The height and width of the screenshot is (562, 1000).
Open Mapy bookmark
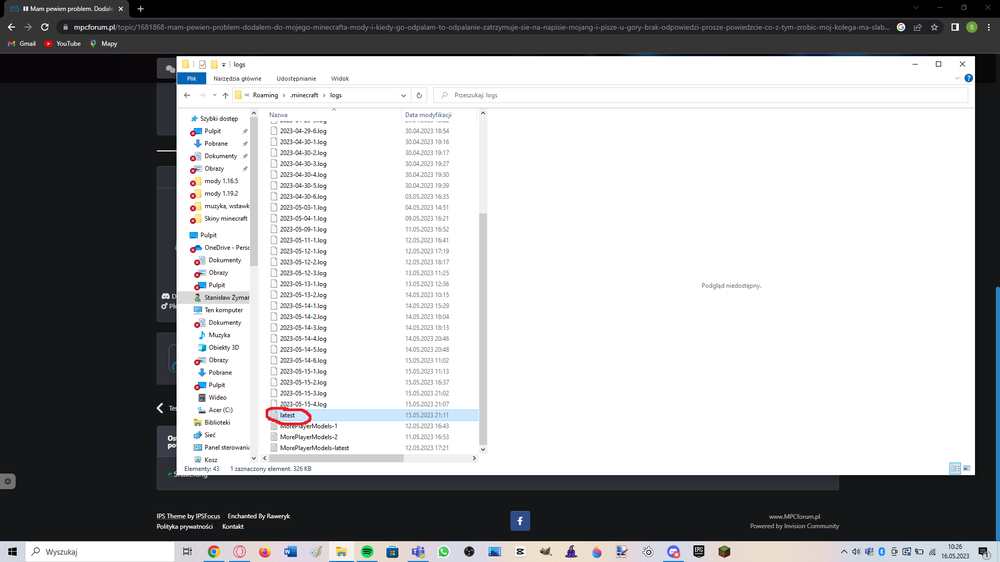coord(103,43)
